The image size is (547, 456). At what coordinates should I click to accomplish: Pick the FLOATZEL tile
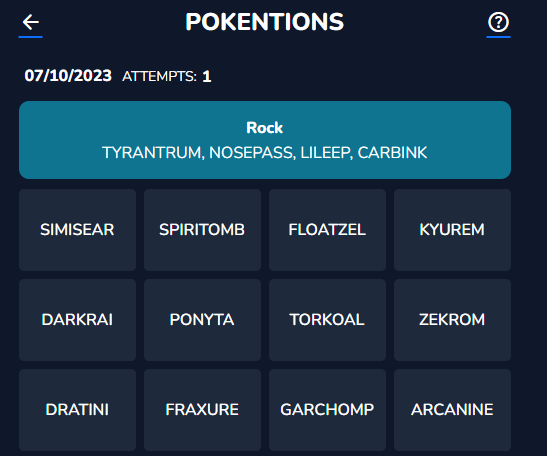[x=327, y=230]
